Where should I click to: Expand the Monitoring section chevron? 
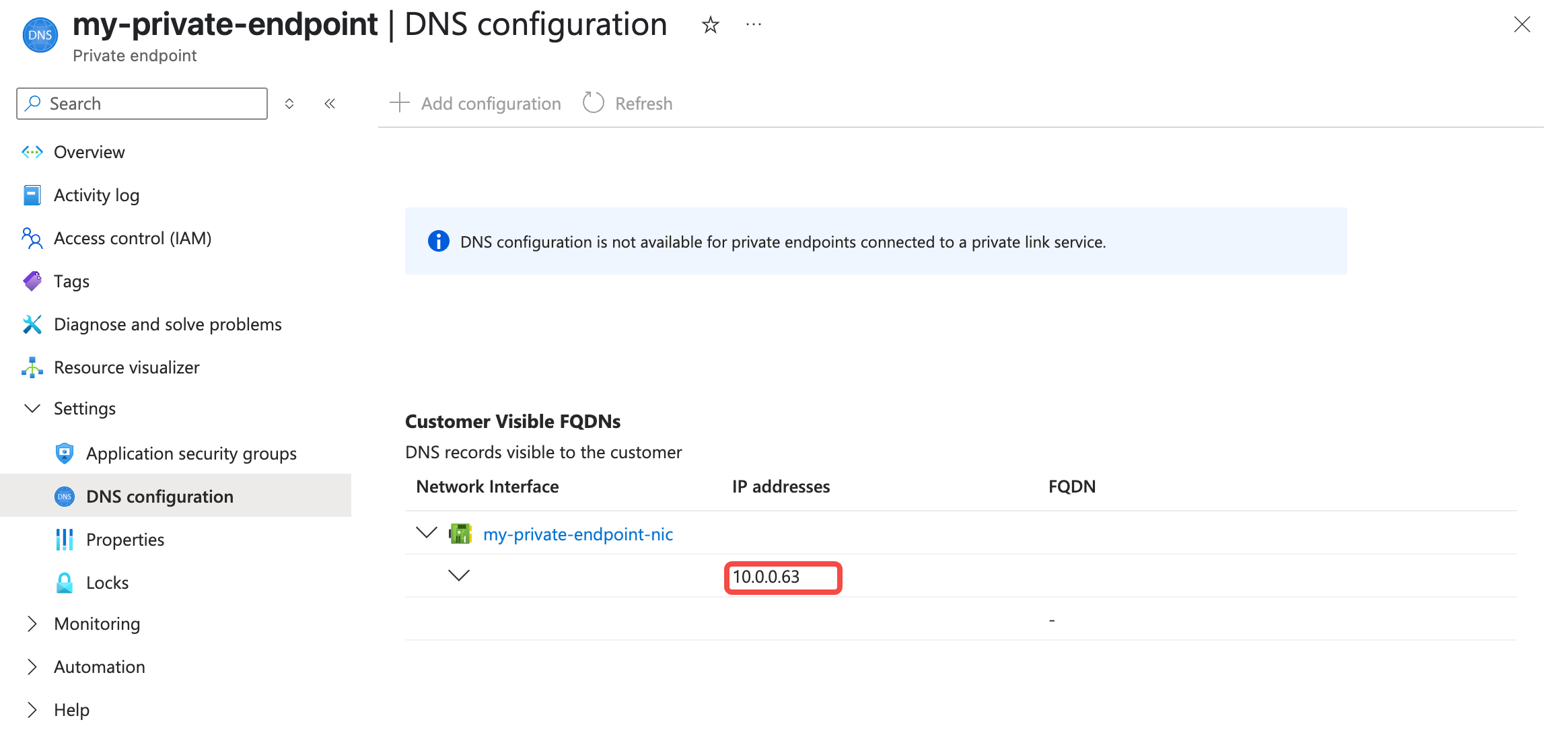pyautogui.click(x=32, y=624)
